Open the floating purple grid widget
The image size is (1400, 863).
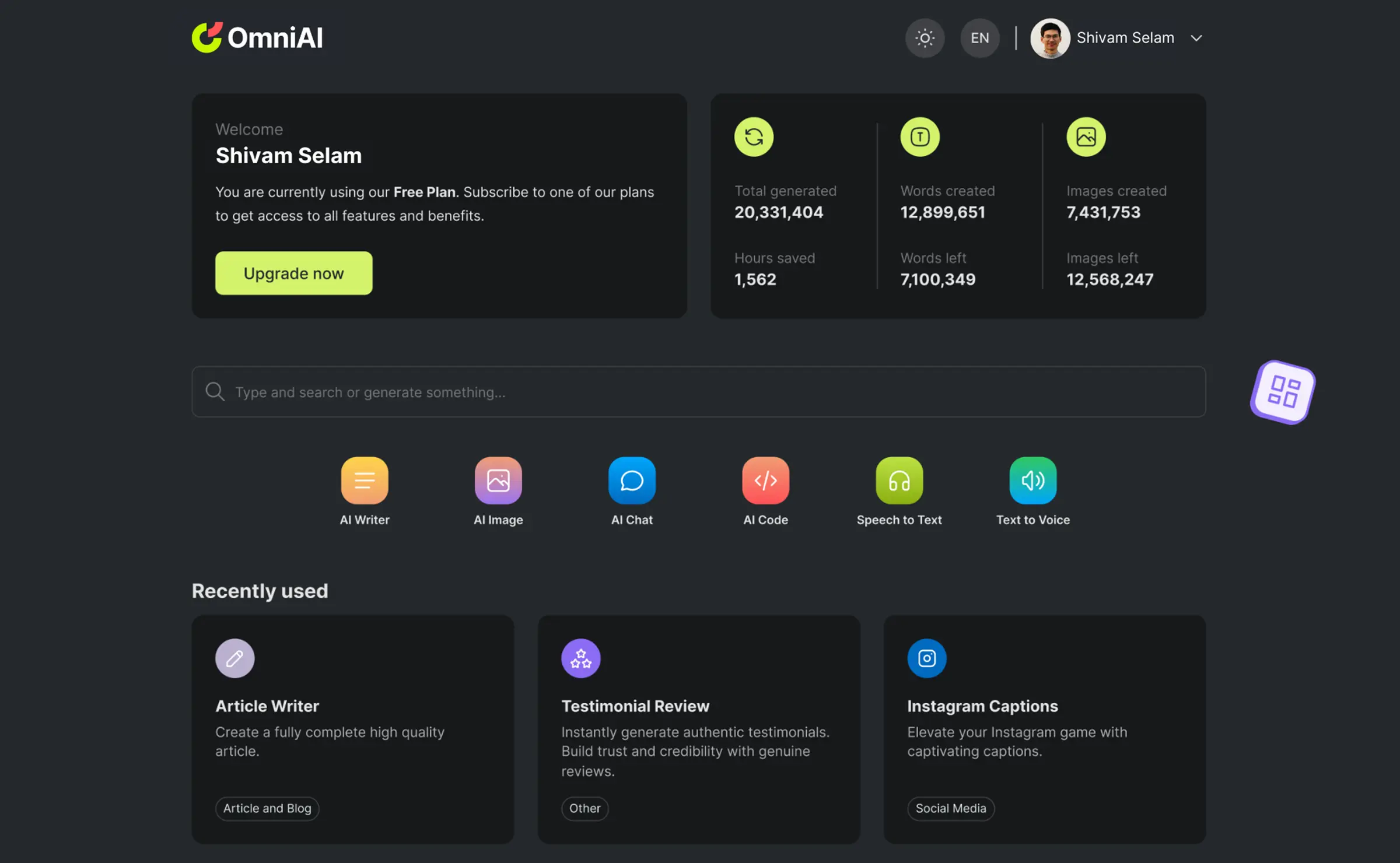pyautogui.click(x=1283, y=392)
